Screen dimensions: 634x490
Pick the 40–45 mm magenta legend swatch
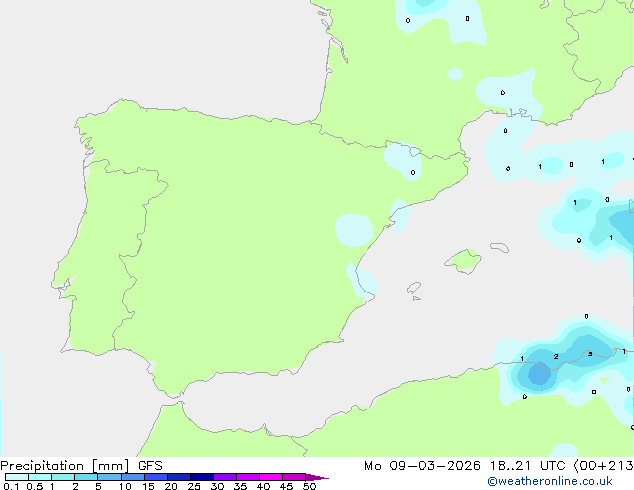[271, 477]
